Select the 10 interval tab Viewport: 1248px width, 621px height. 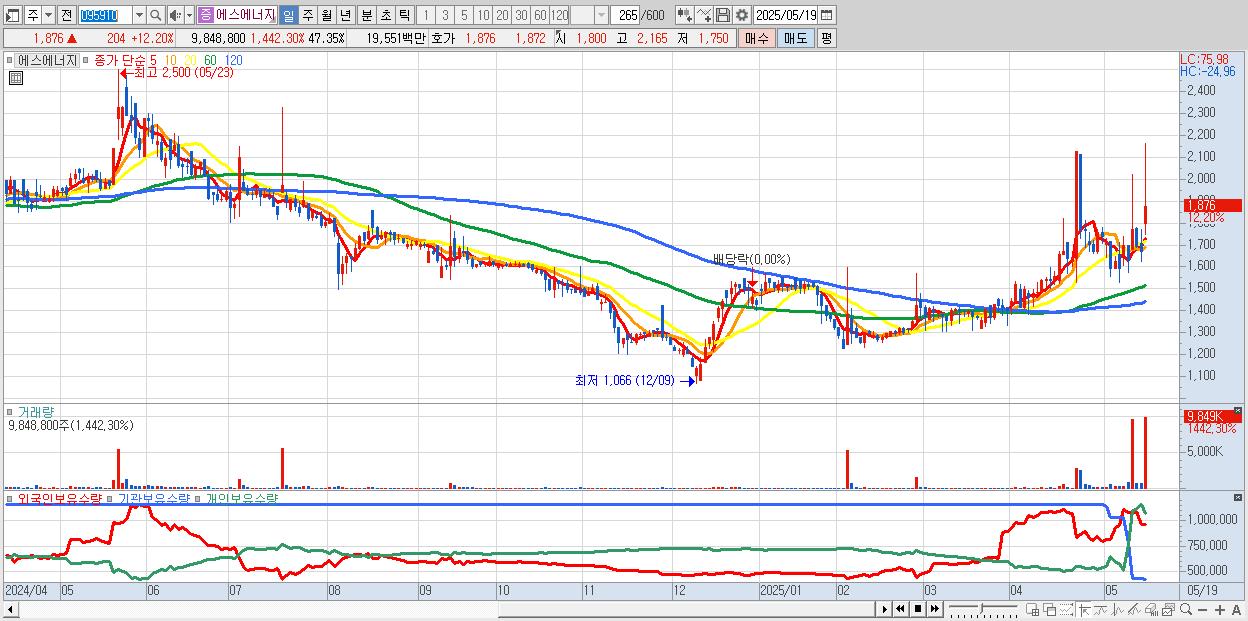pyautogui.click(x=482, y=16)
